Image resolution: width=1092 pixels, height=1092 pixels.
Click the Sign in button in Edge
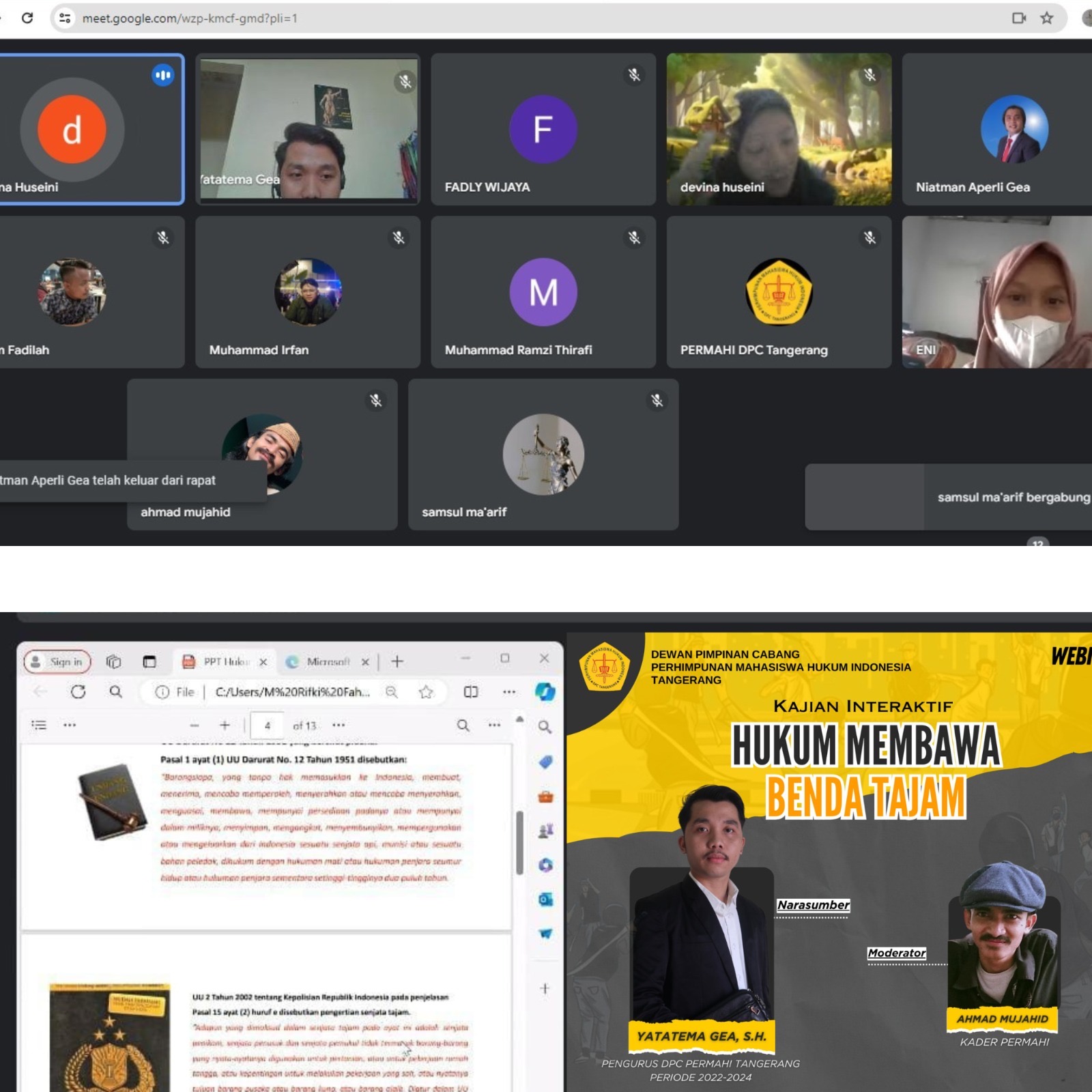click(x=57, y=661)
